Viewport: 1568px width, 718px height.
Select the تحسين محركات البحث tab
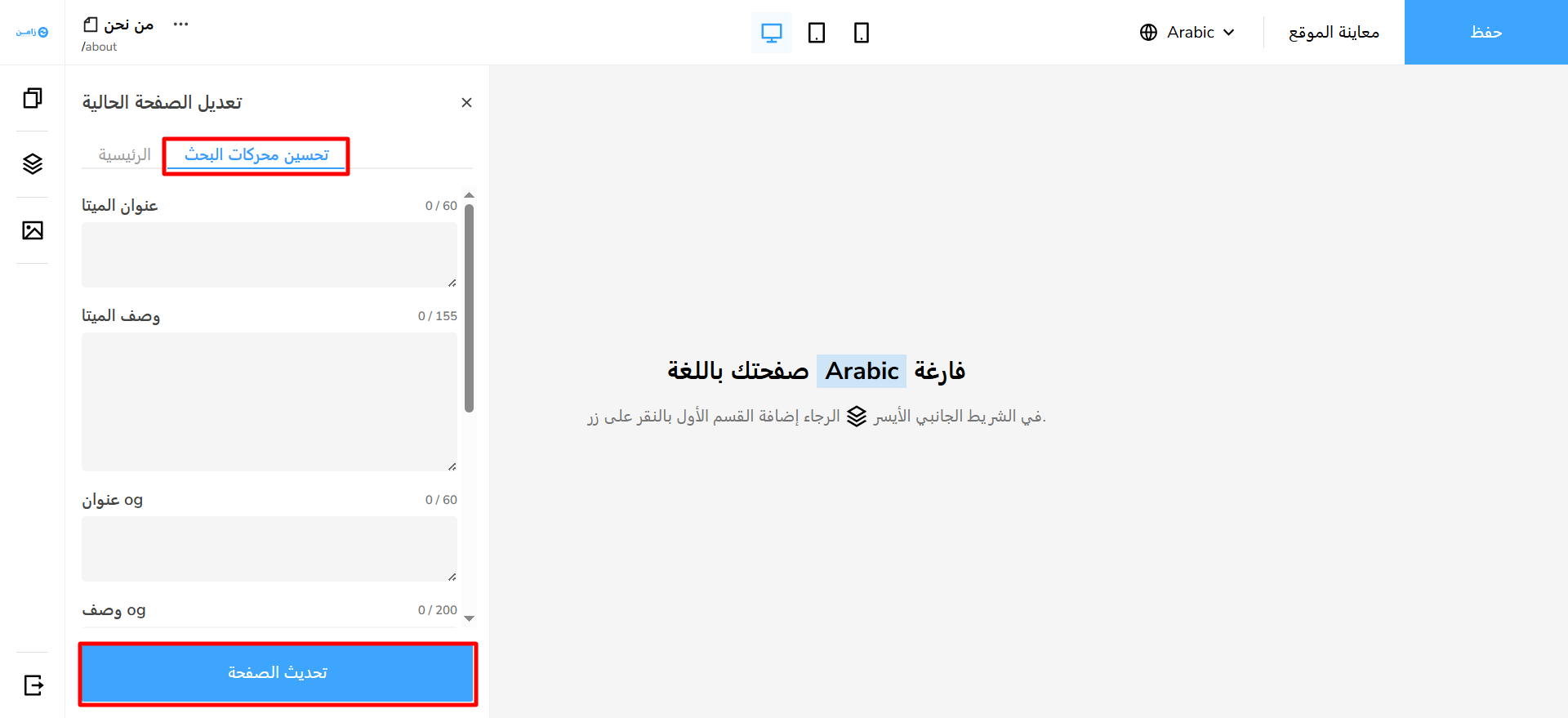(x=256, y=154)
